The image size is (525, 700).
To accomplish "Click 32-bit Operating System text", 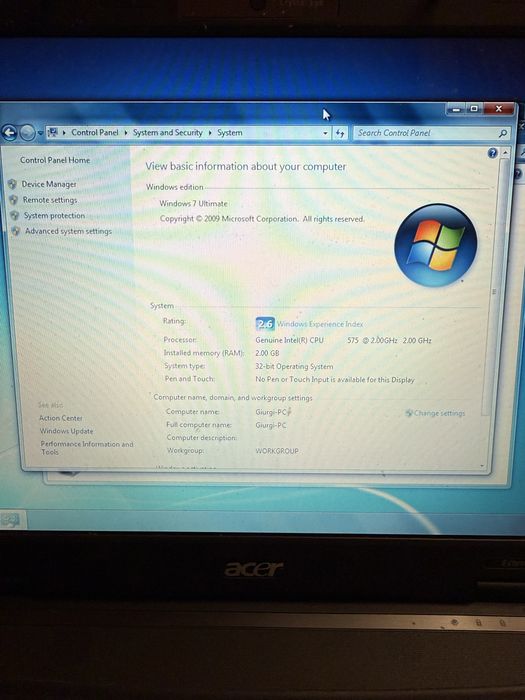I will (294, 367).
